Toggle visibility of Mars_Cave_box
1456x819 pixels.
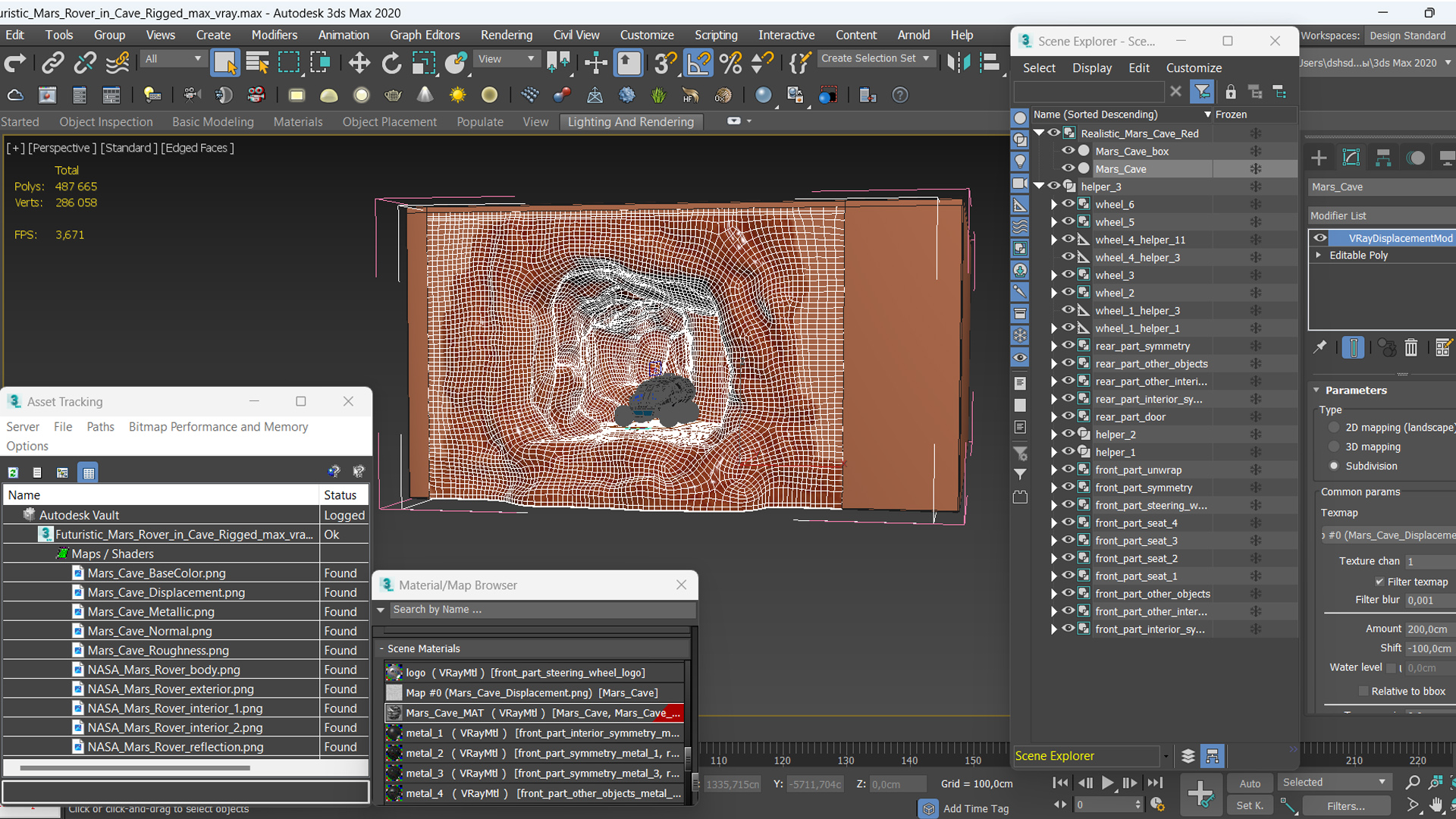tap(1068, 151)
